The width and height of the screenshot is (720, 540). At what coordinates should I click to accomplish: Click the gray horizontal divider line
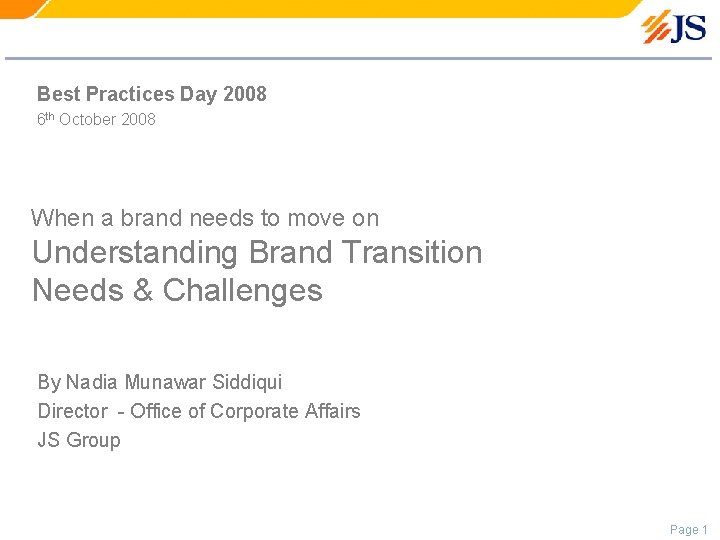[358, 58]
